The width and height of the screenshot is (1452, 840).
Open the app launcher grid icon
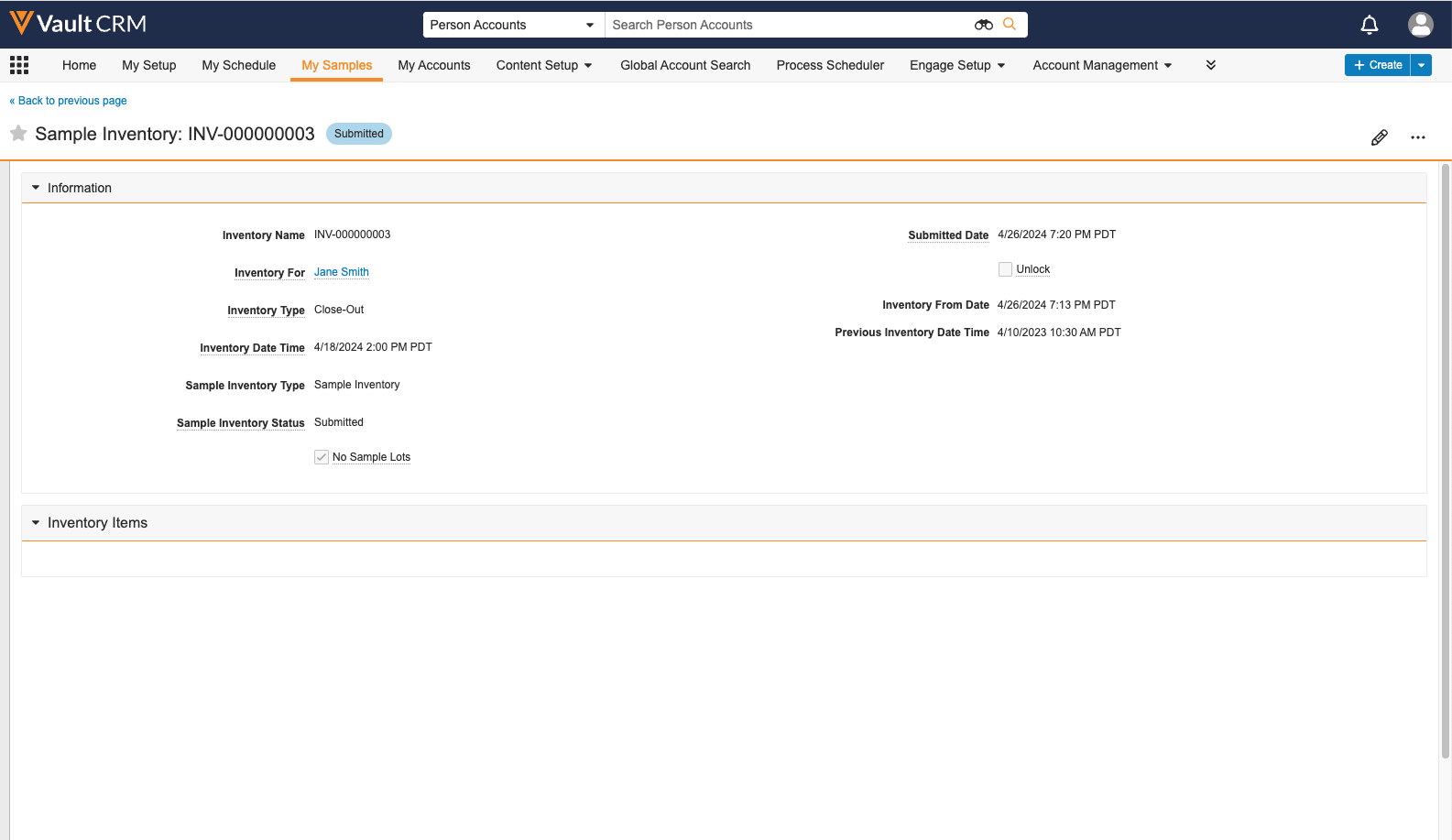pos(19,65)
